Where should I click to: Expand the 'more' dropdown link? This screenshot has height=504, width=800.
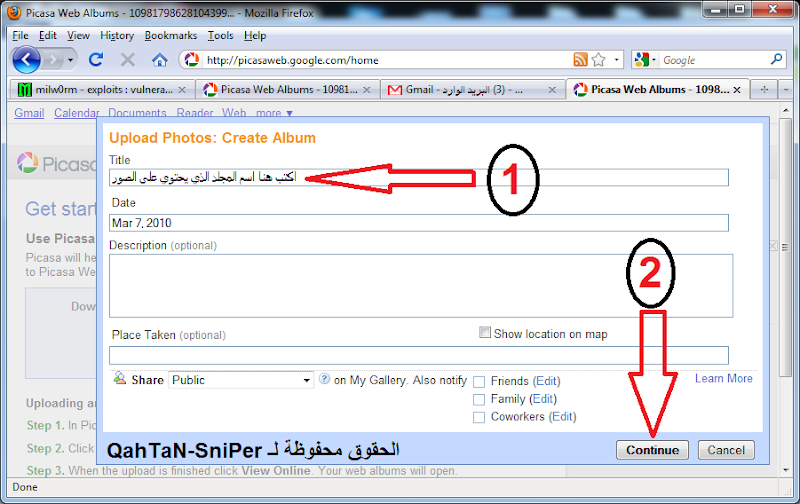click(x=274, y=113)
